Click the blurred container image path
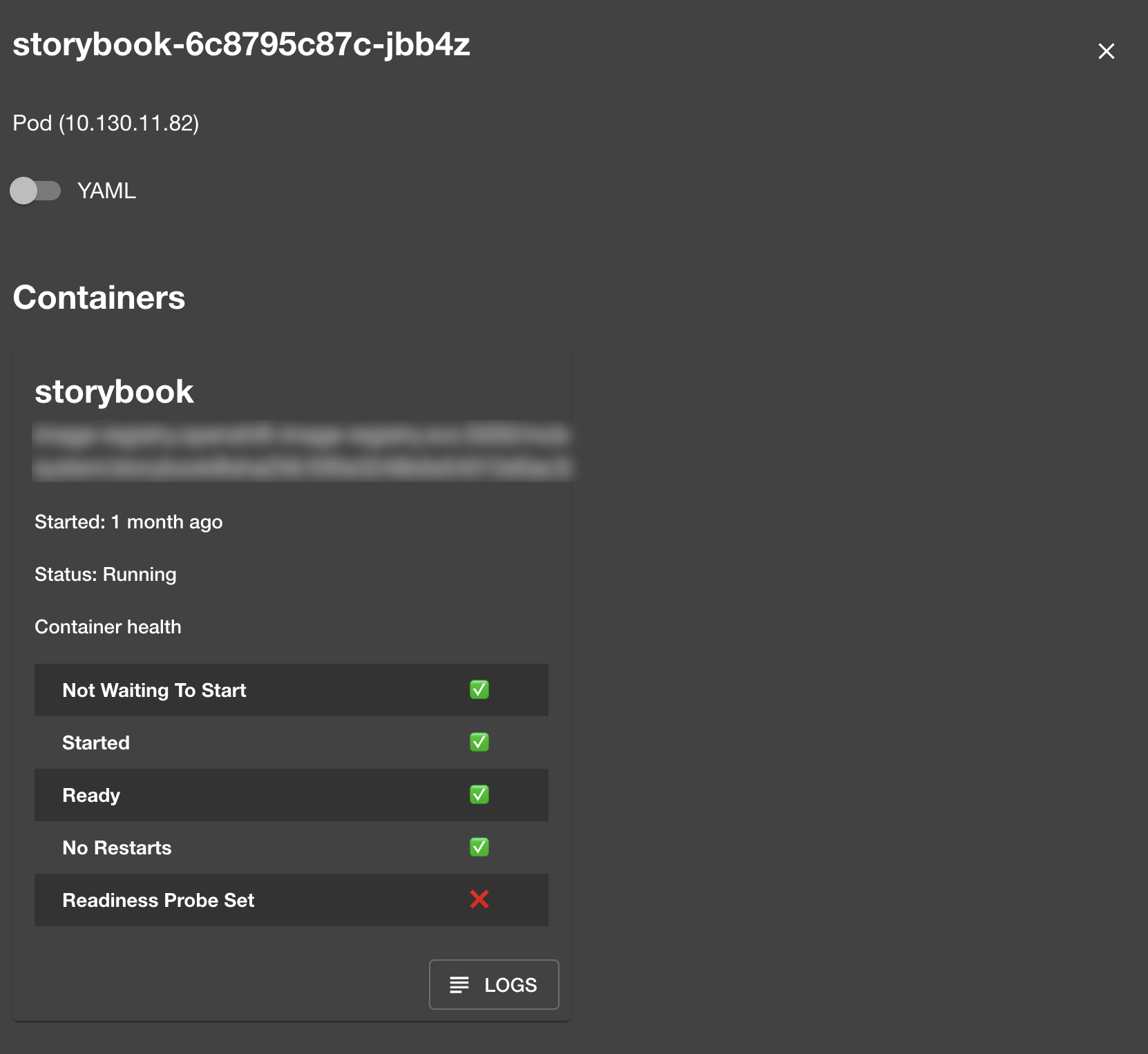Screen dimensions: 1148x1054 (x=301, y=452)
